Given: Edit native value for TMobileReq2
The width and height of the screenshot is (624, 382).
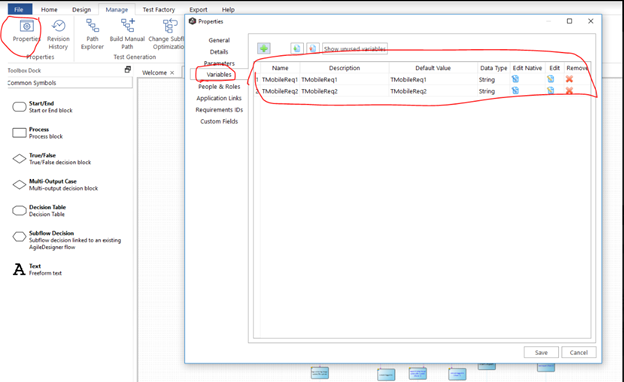Looking at the screenshot, I should click(x=515, y=91).
